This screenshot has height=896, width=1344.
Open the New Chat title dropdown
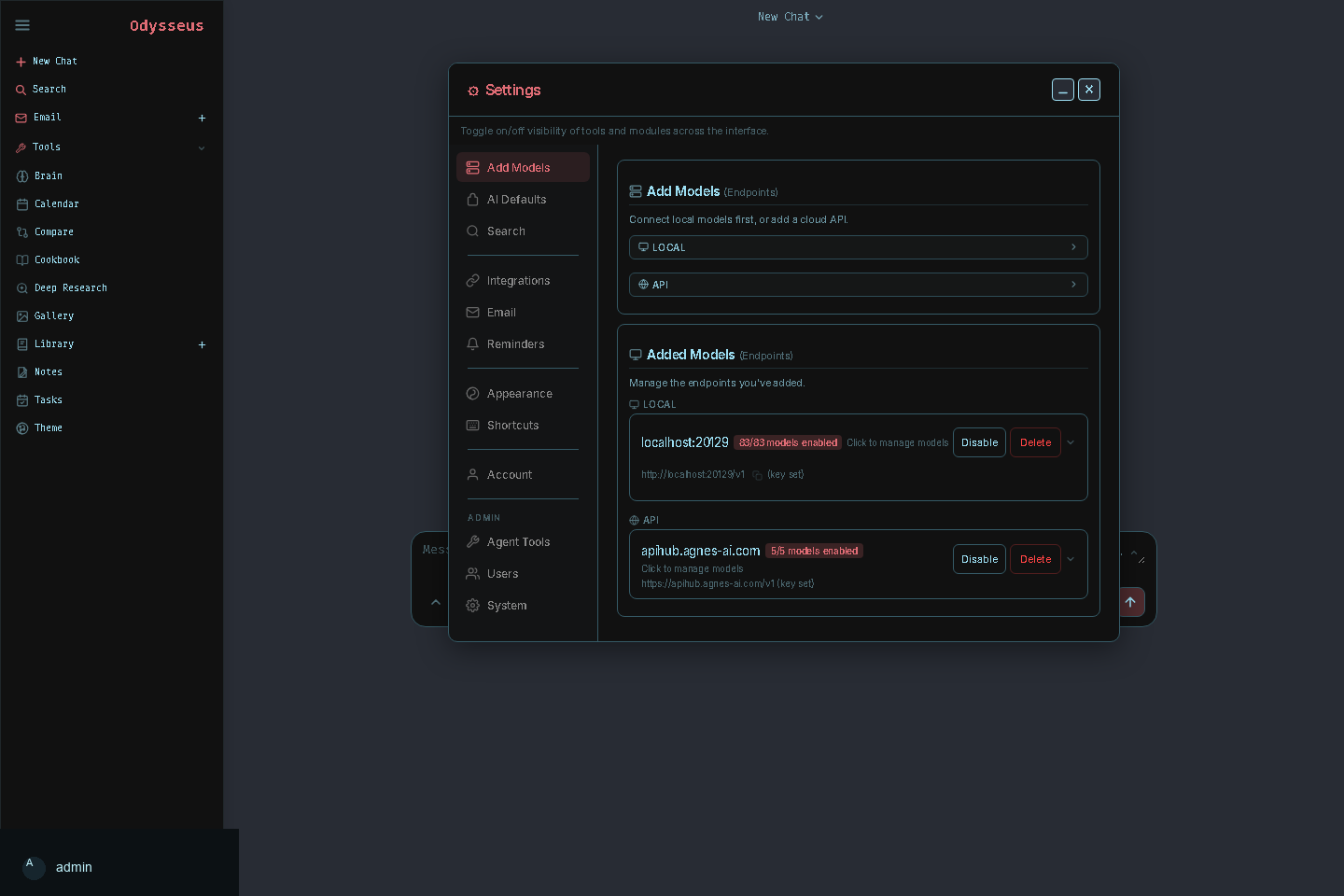click(791, 17)
